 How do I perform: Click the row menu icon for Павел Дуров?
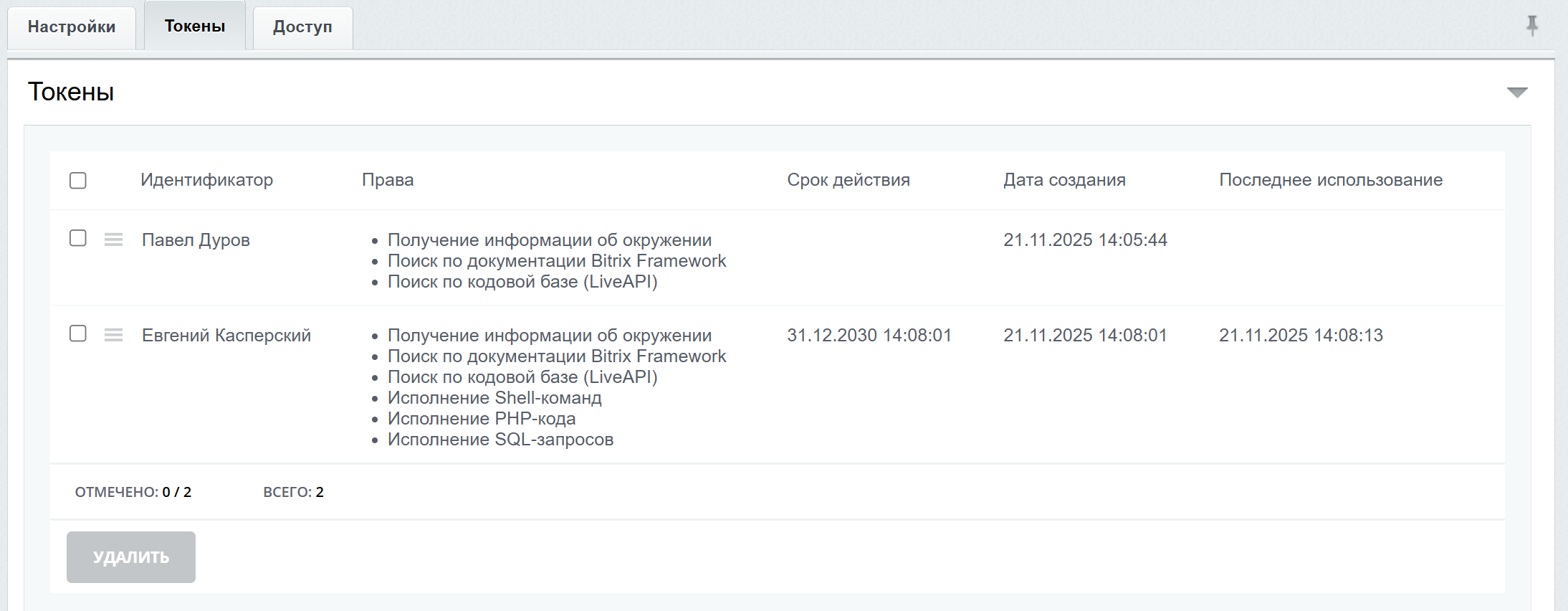tap(113, 240)
